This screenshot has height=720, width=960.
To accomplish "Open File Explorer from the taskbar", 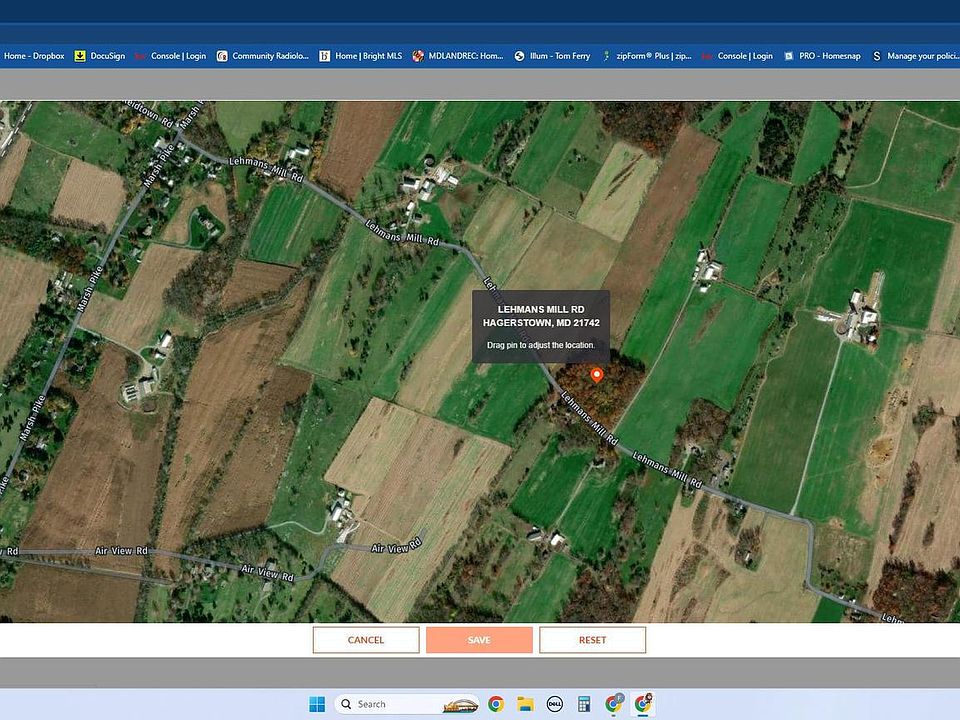I will click(x=525, y=704).
